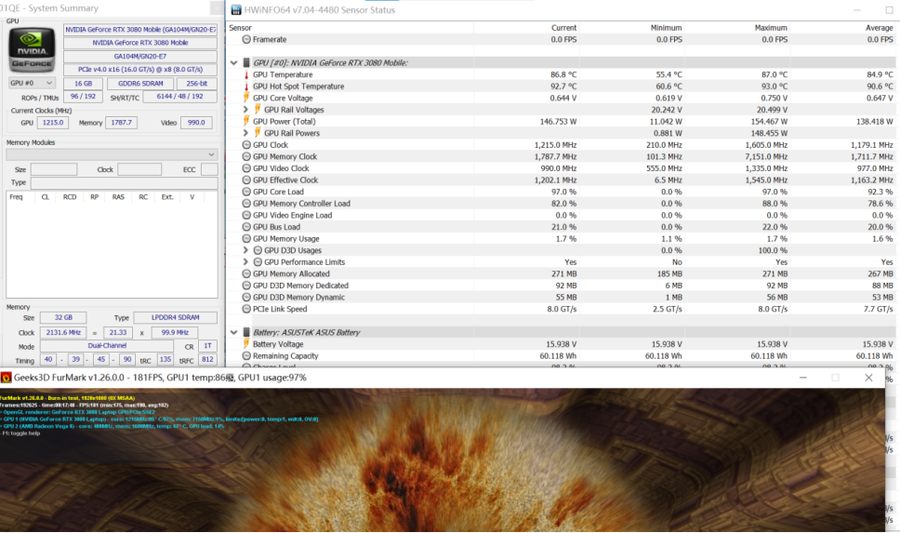Viewport: 900px width, 533px height.
Task: Open the Memory Modules dropdown
Action: (x=111, y=155)
